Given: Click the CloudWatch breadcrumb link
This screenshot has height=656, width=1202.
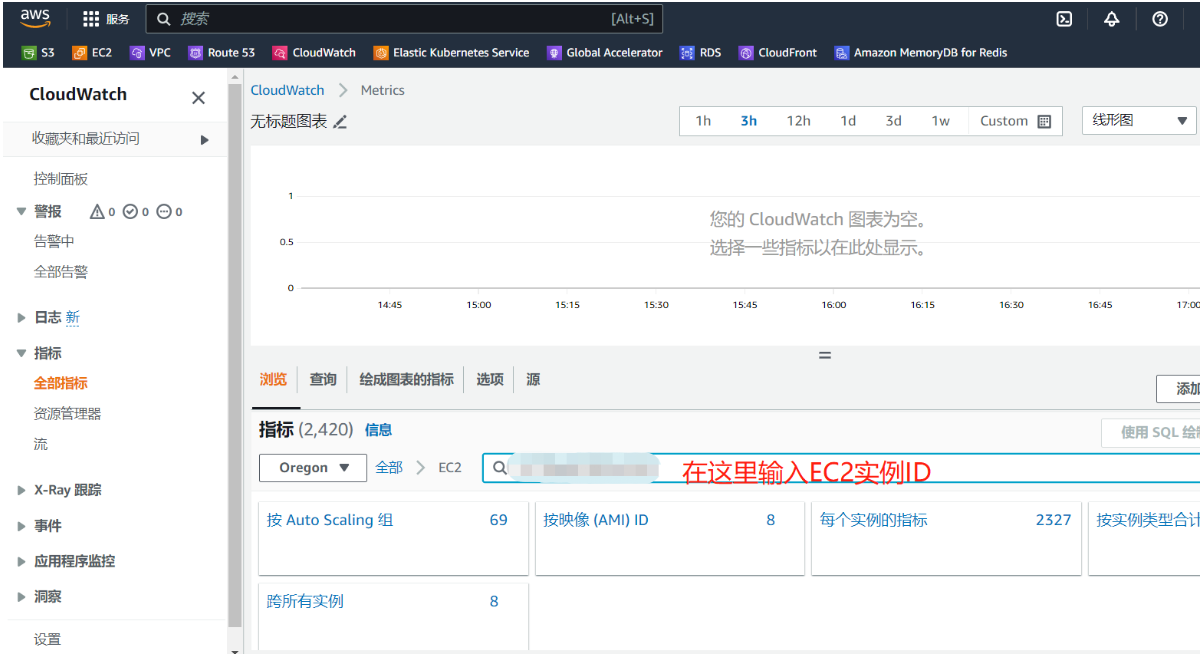Looking at the screenshot, I should 287,90.
